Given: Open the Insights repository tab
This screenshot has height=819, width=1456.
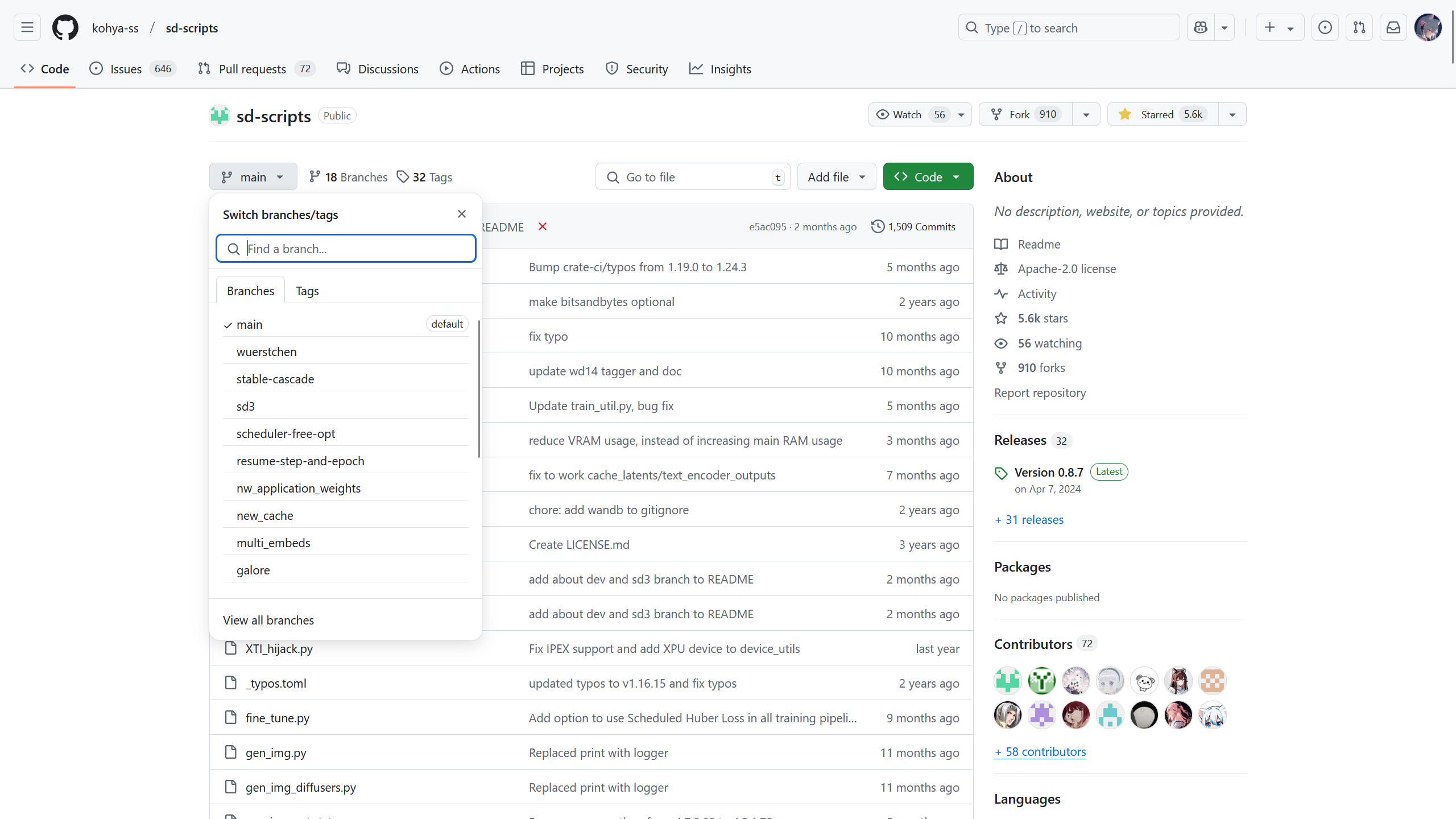Looking at the screenshot, I should [x=720, y=69].
